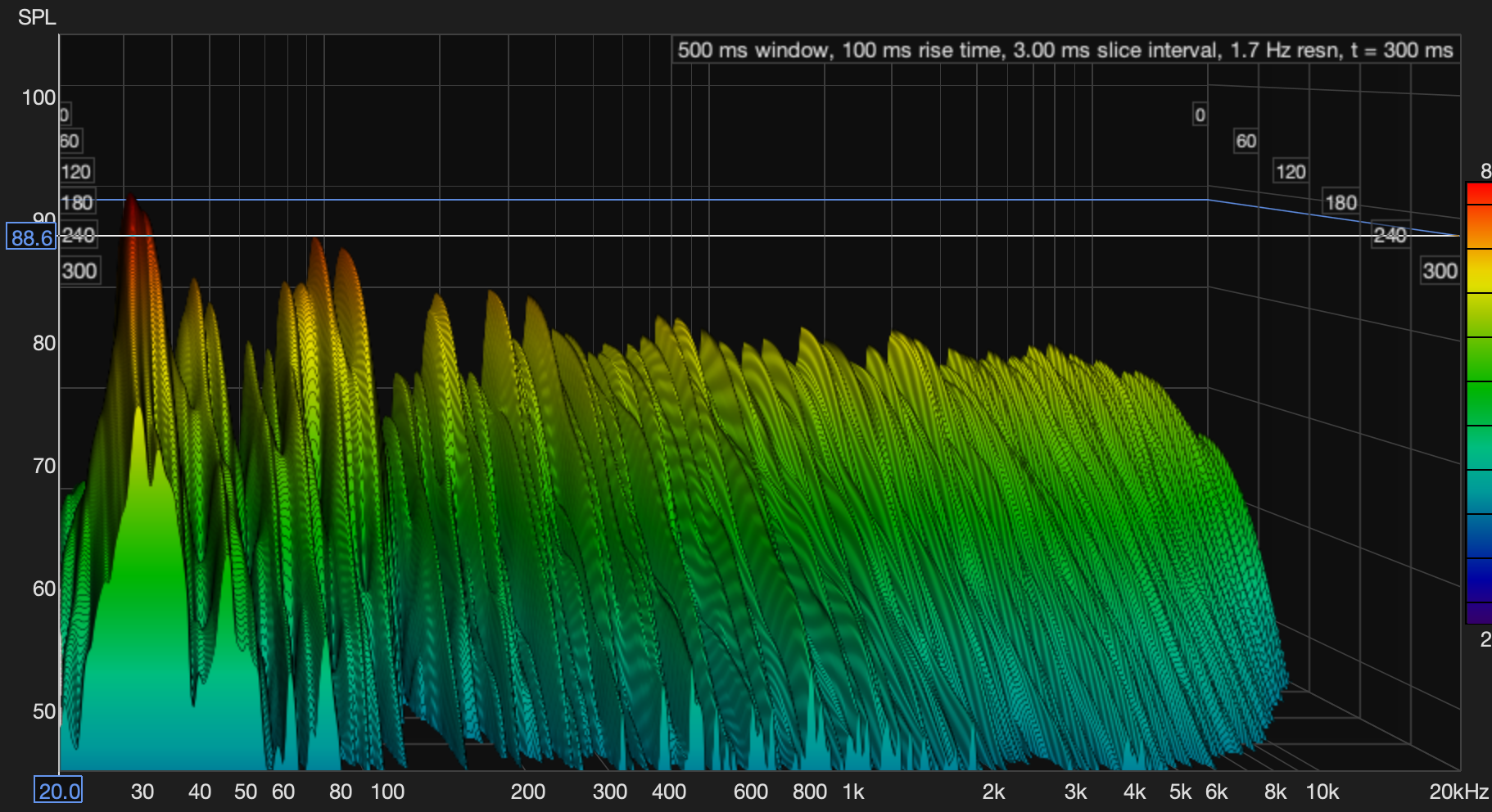Select the purple bottom segment of the color scale
Screen dimensions: 1492x812
[x=1478, y=613]
